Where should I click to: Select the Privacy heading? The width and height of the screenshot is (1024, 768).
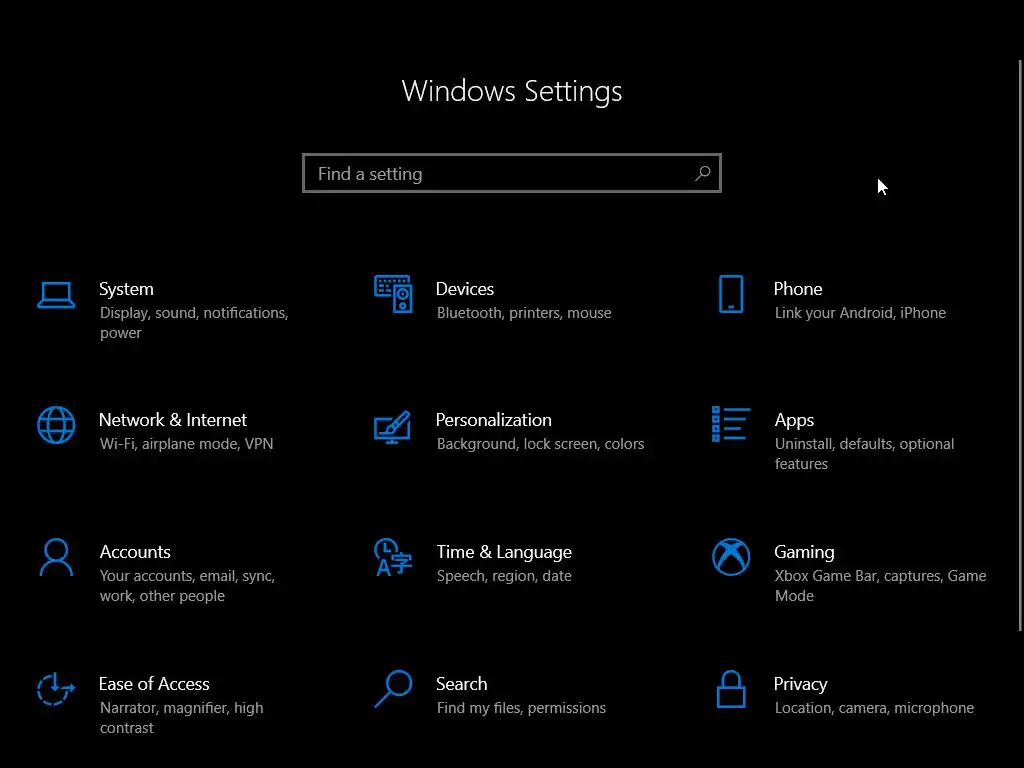click(801, 684)
